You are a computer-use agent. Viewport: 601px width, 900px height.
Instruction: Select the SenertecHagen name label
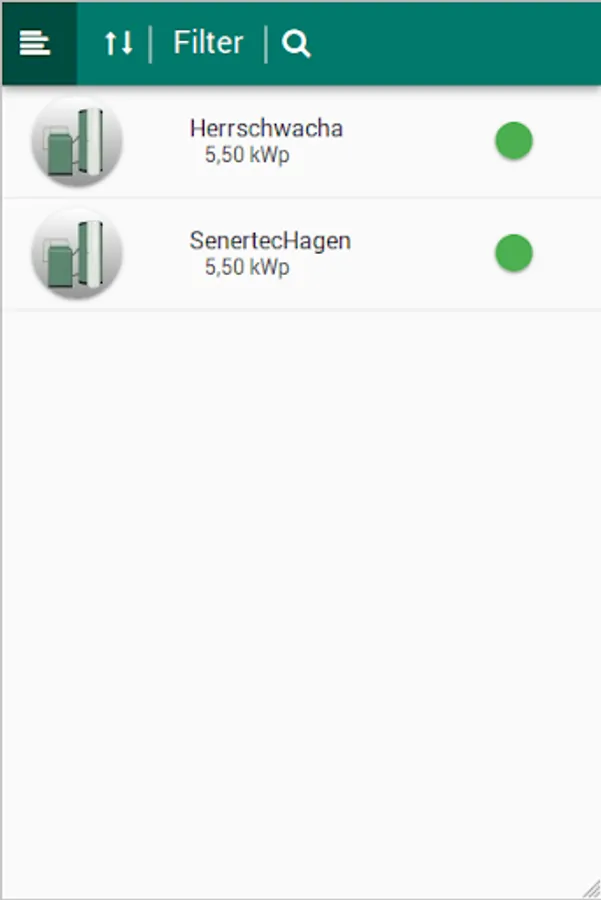(x=270, y=240)
